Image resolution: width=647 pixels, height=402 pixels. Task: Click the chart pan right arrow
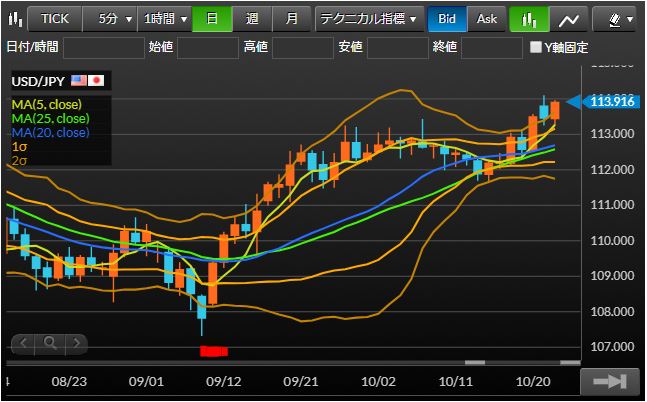pyautogui.click(x=76, y=343)
